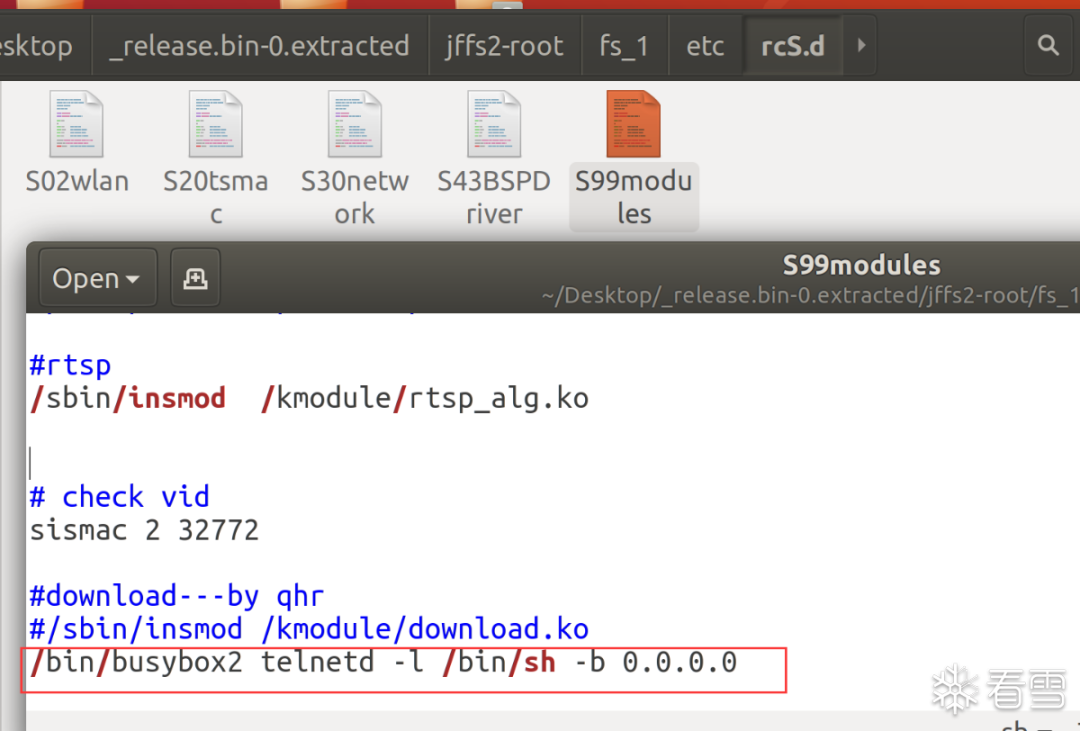
Task: Click the S02wlan file name label
Action: [x=77, y=181]
